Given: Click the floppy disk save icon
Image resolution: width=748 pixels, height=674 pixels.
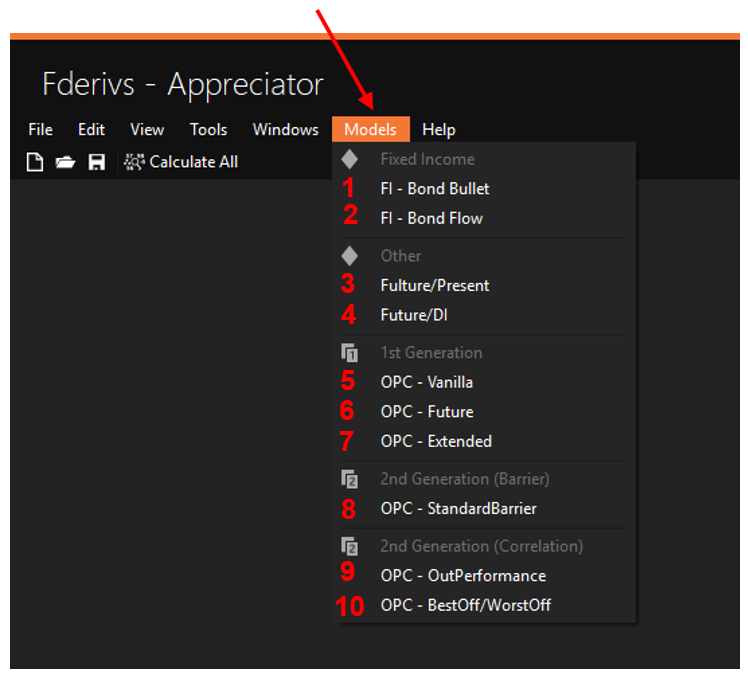Looking at the screenshot, I should (x=96, y=162).
